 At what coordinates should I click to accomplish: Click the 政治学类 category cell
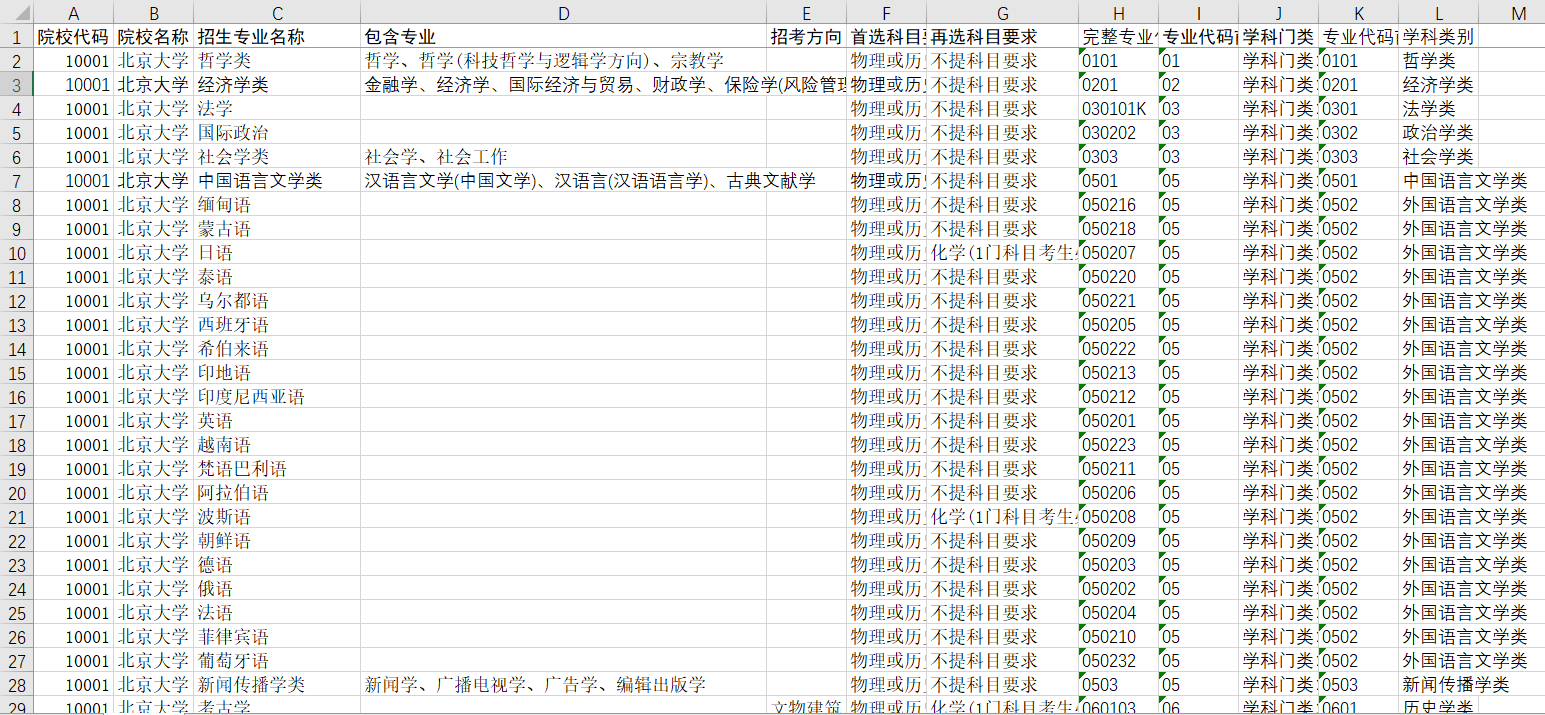pyautogui.click(x=1438, y=133)
